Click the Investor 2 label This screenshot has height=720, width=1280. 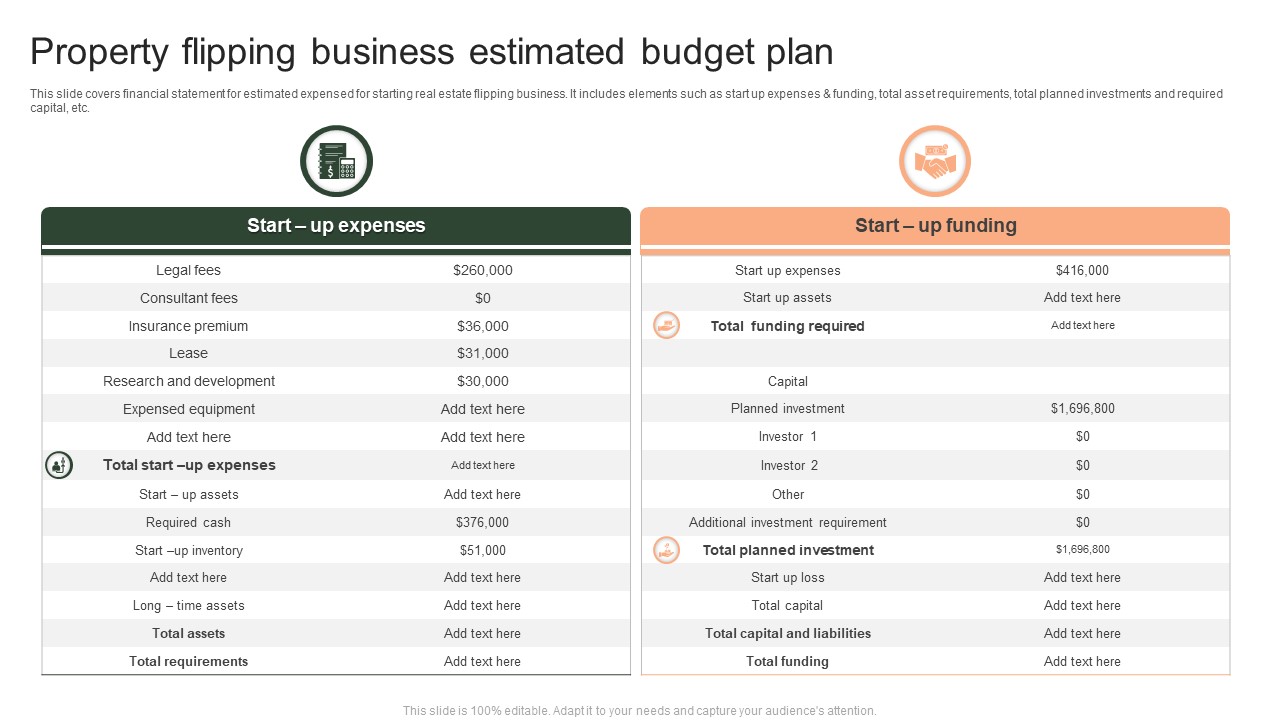[x=787, y=465]
